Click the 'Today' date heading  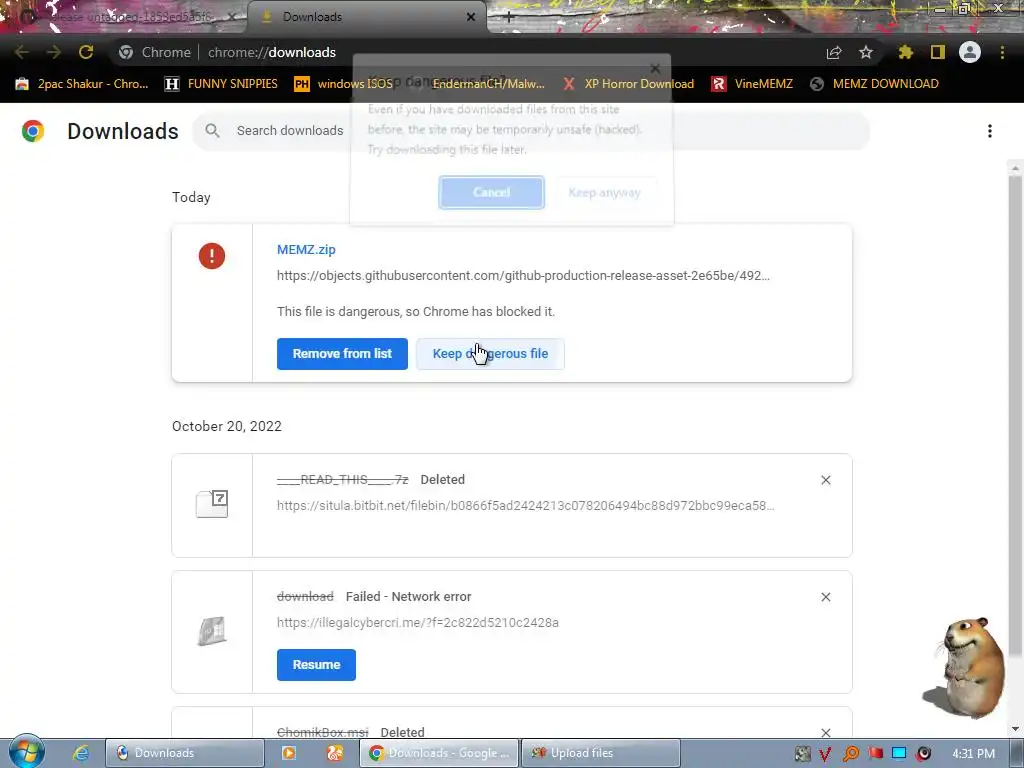click(x=191, y=197)
